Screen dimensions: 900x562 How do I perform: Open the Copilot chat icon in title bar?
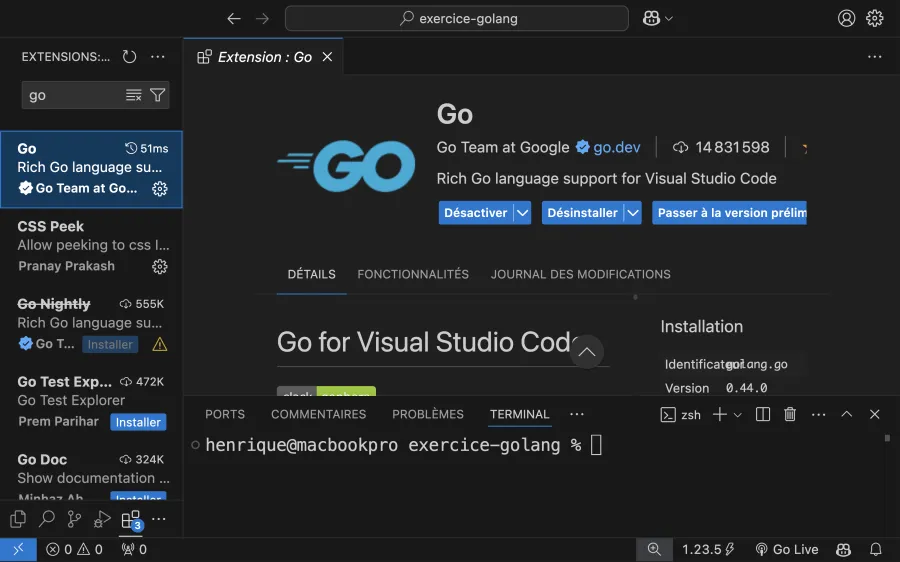pos(651,18)
